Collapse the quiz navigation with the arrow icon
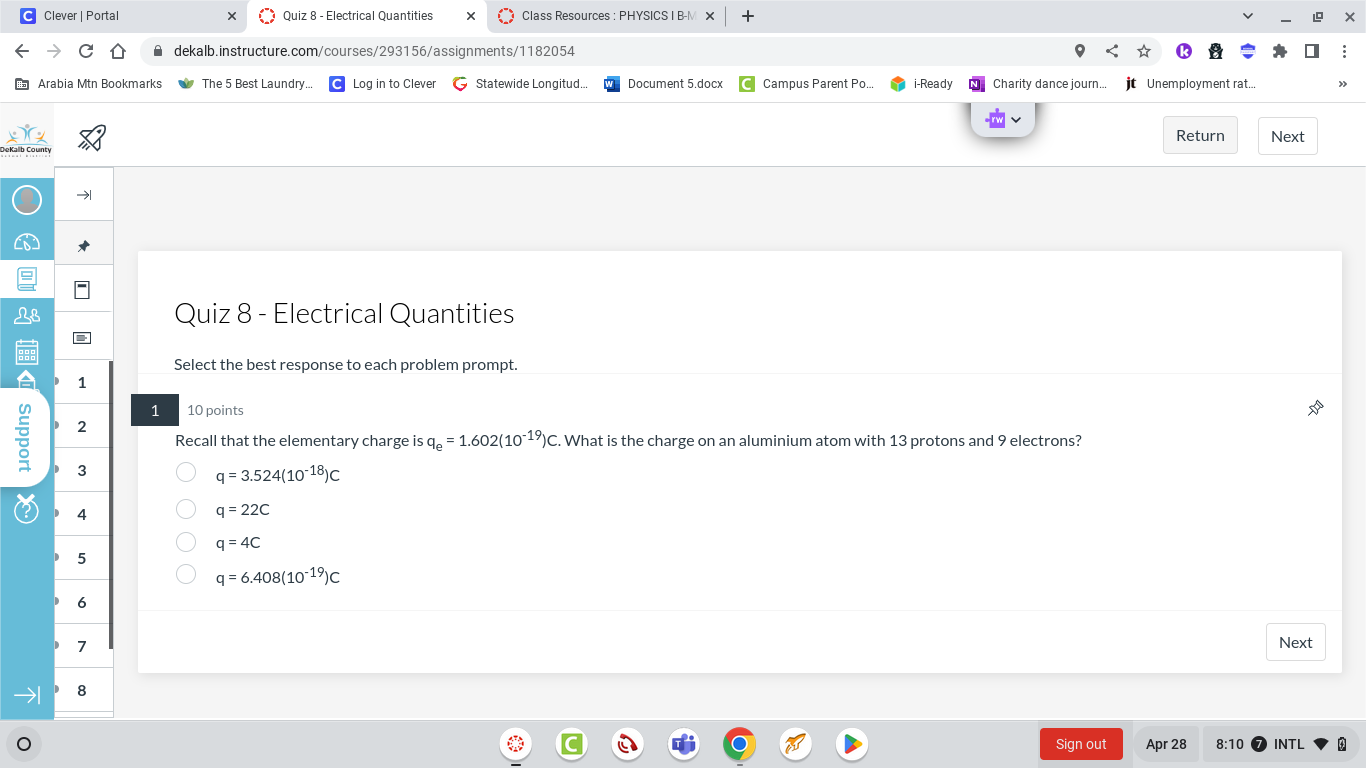The width and height of the screenshot is (1366, 768). point(84,193)
